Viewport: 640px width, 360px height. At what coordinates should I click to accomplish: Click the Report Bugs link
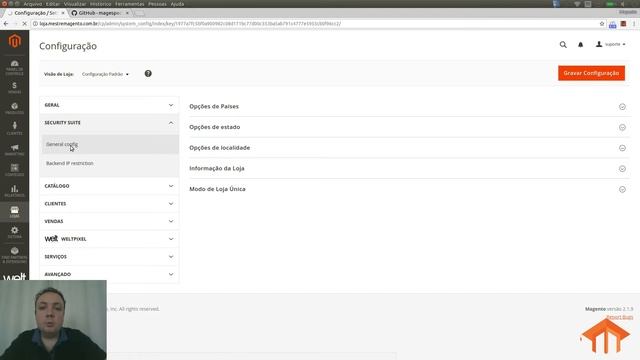tap(620, 317)
